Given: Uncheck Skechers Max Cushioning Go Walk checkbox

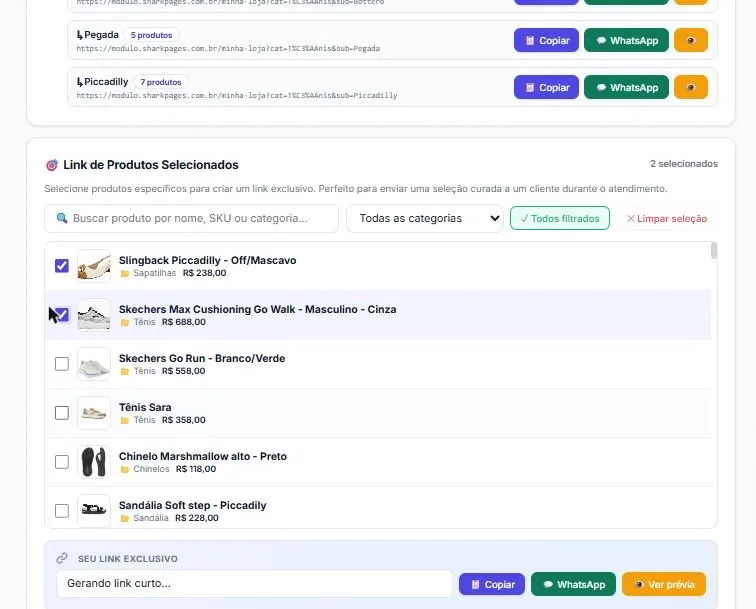Looking at the screenshot, I should [62, 315].
